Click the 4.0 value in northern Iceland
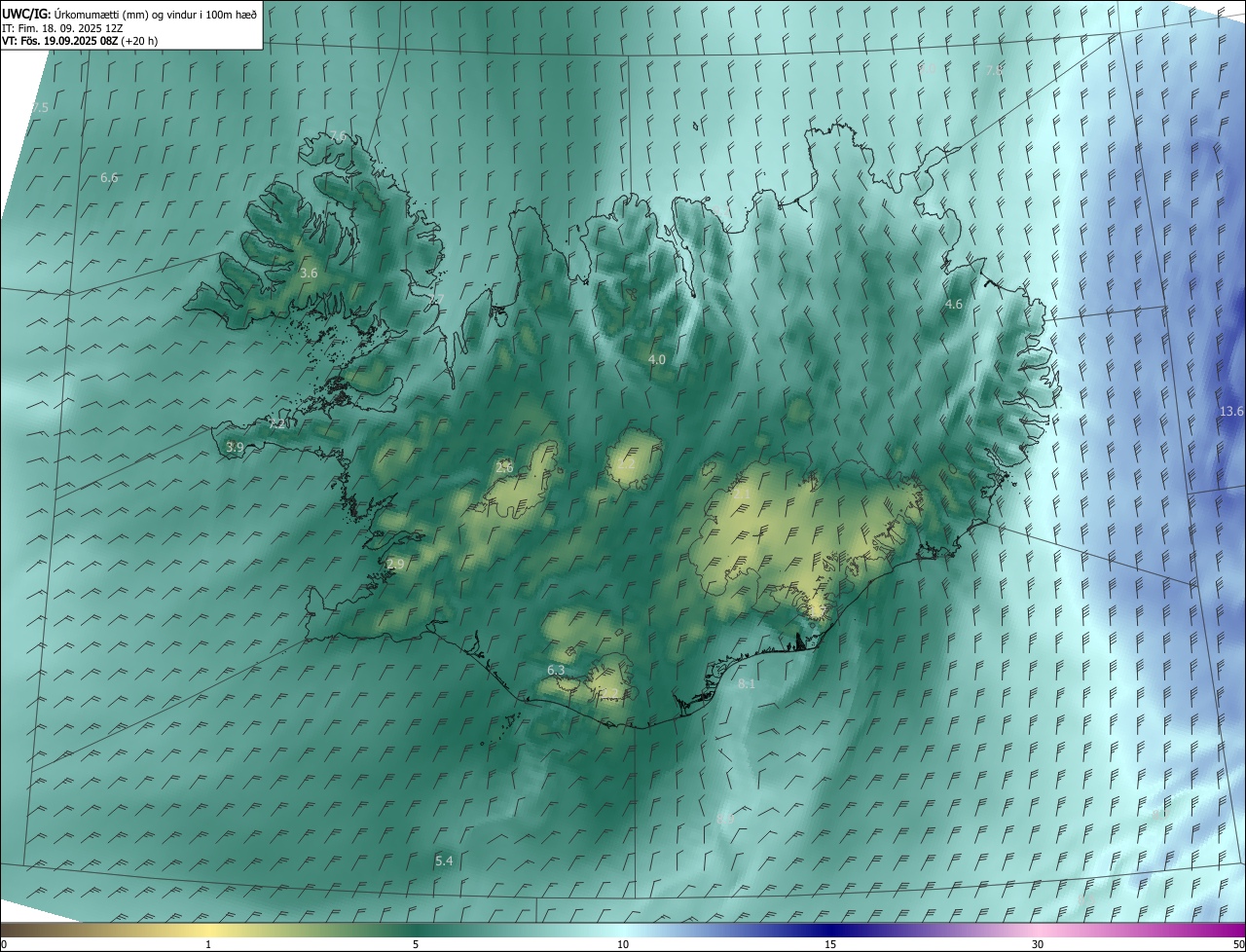 pos(657,360)
